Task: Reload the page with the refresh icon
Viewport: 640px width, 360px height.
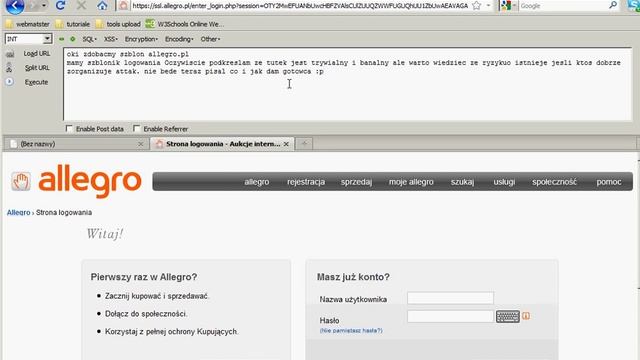Action: 61,5
